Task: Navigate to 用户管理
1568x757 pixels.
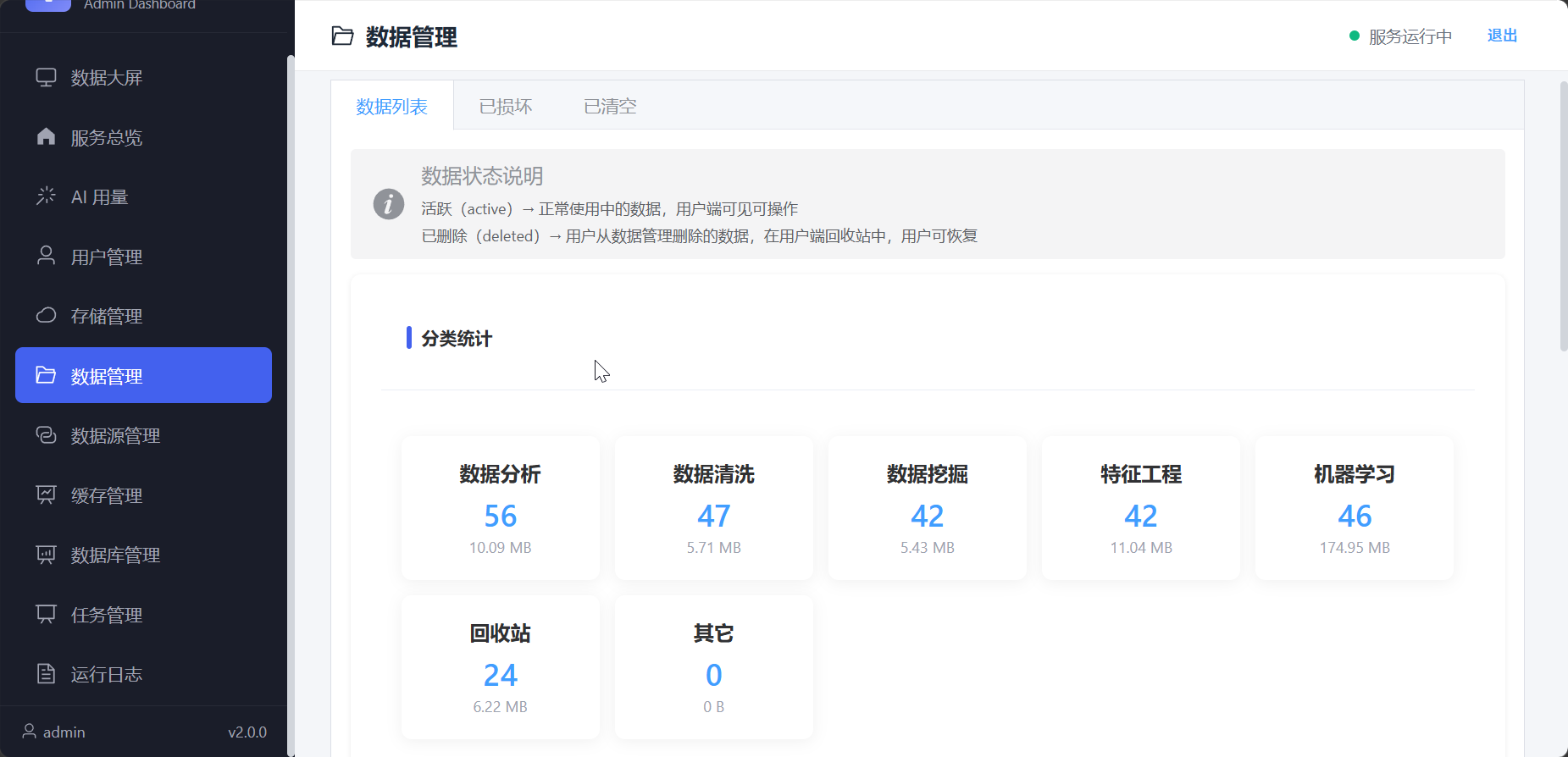Action: point(143,257)
